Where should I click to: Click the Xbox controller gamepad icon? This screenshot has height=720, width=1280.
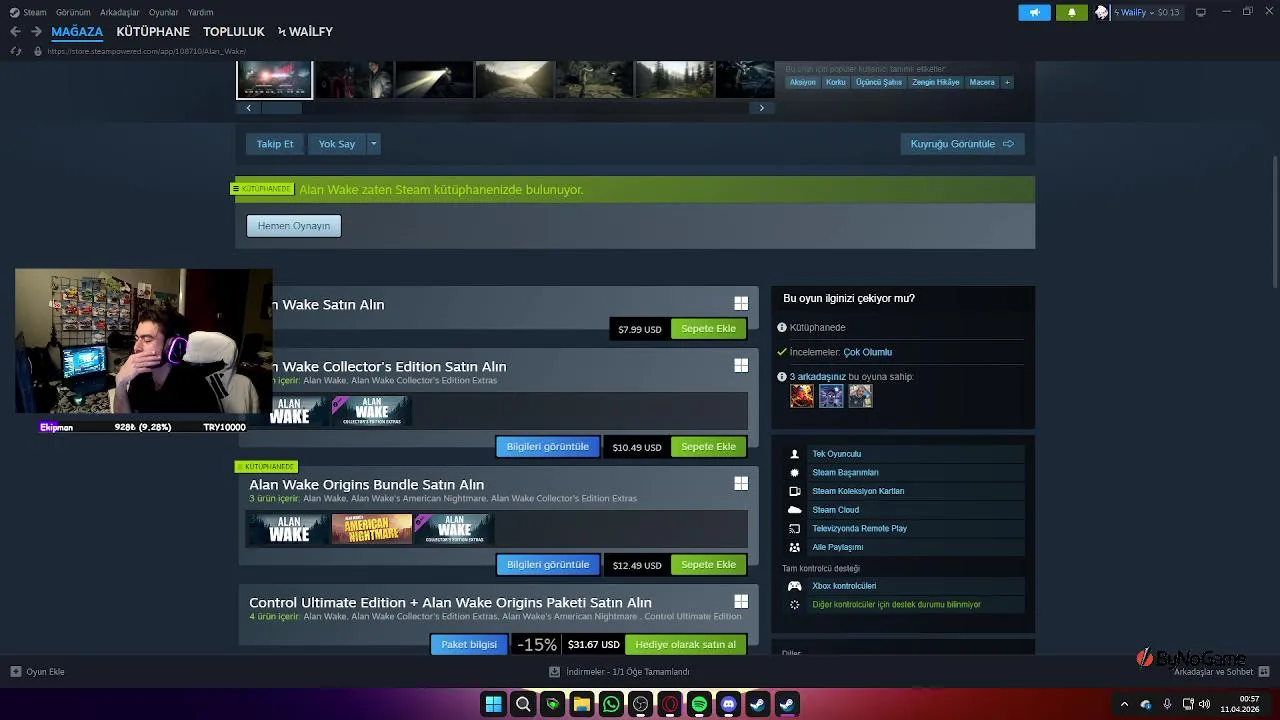click(795, 586)
